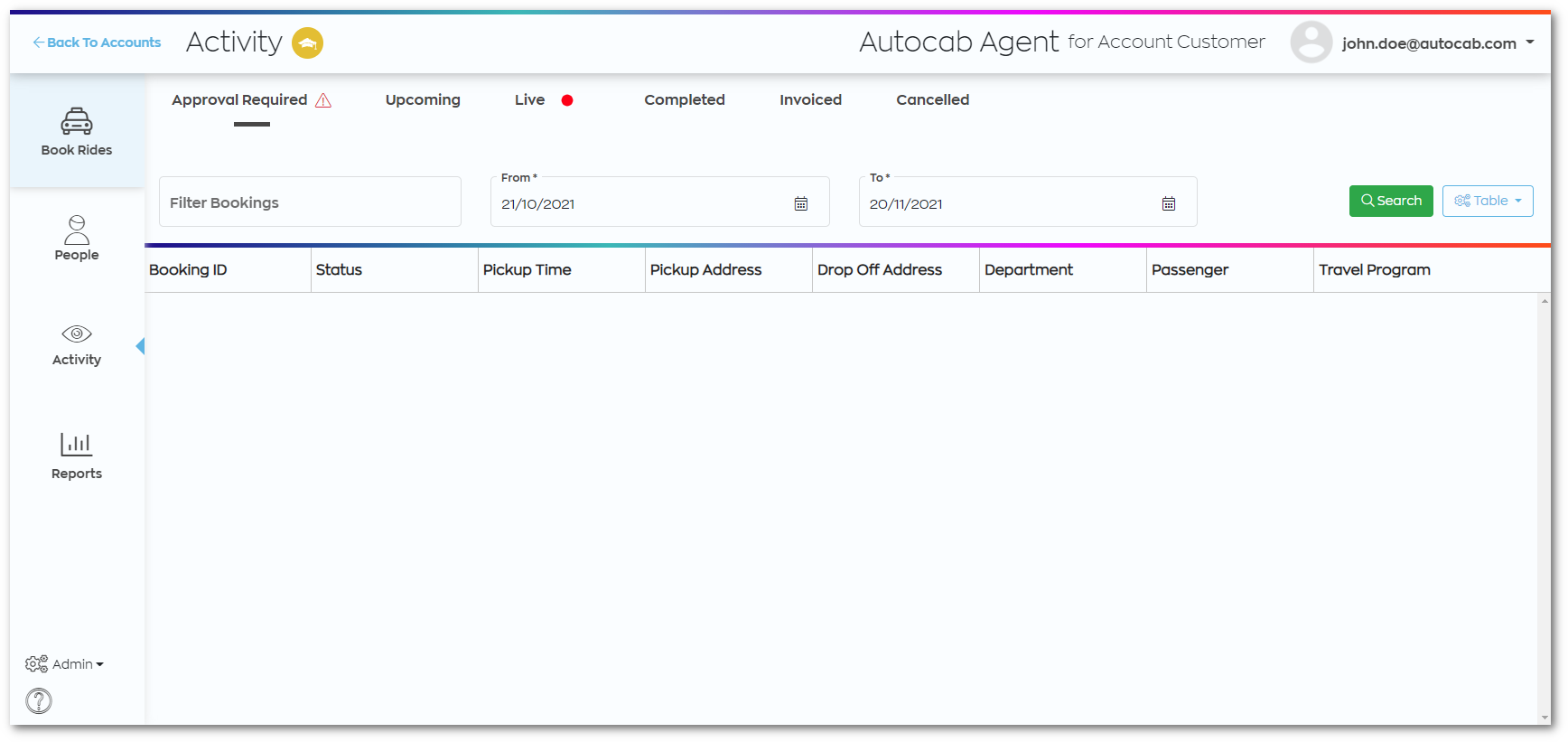Click the Filter Bookings input field
This screenshot has width=1568, height=742.
(x=310, y=202)
